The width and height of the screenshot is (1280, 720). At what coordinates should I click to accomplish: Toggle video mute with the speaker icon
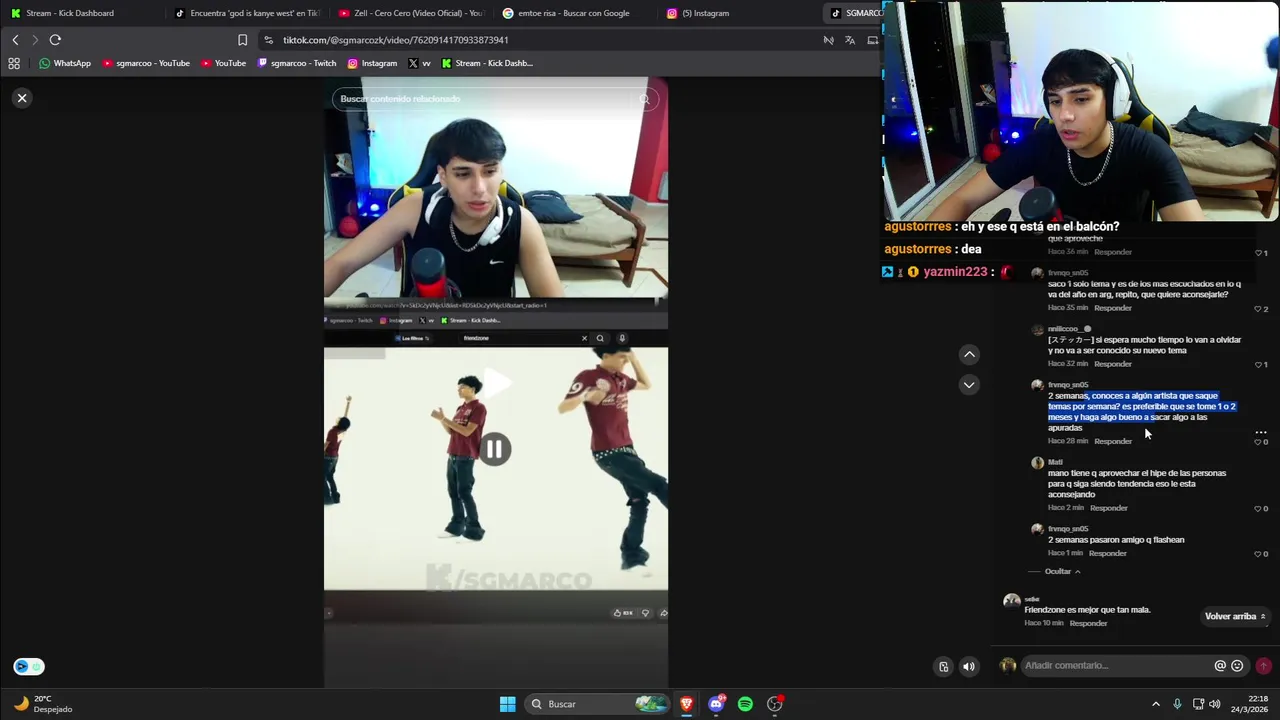coord(968,667)
